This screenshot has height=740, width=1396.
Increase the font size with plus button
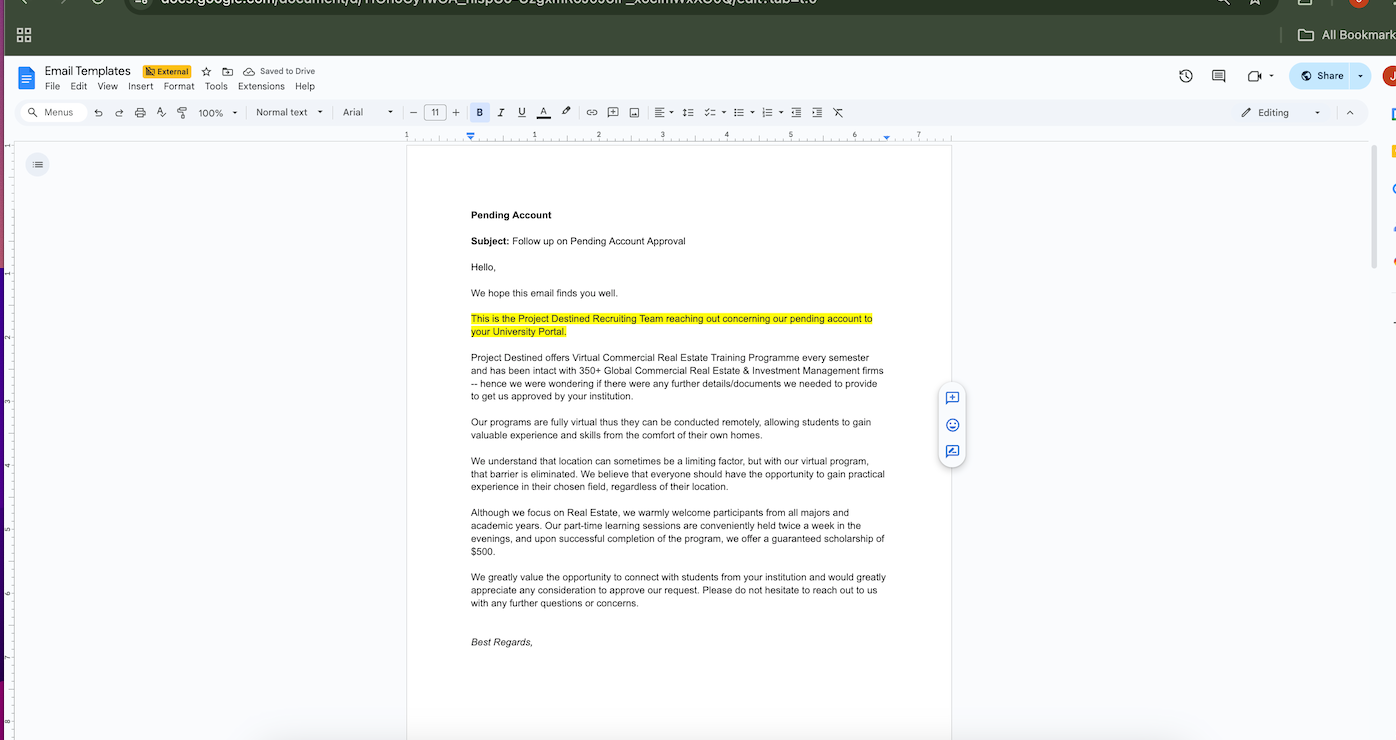point(456,113)
